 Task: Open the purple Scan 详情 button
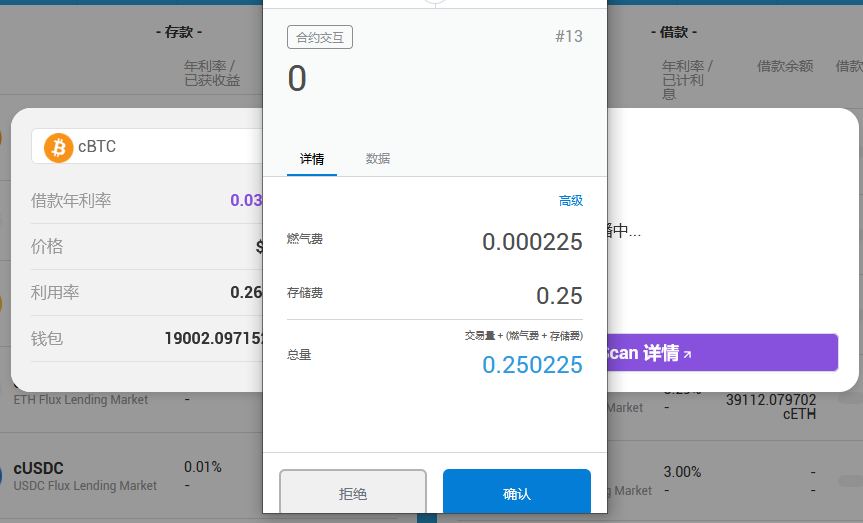tap(723, 352)
